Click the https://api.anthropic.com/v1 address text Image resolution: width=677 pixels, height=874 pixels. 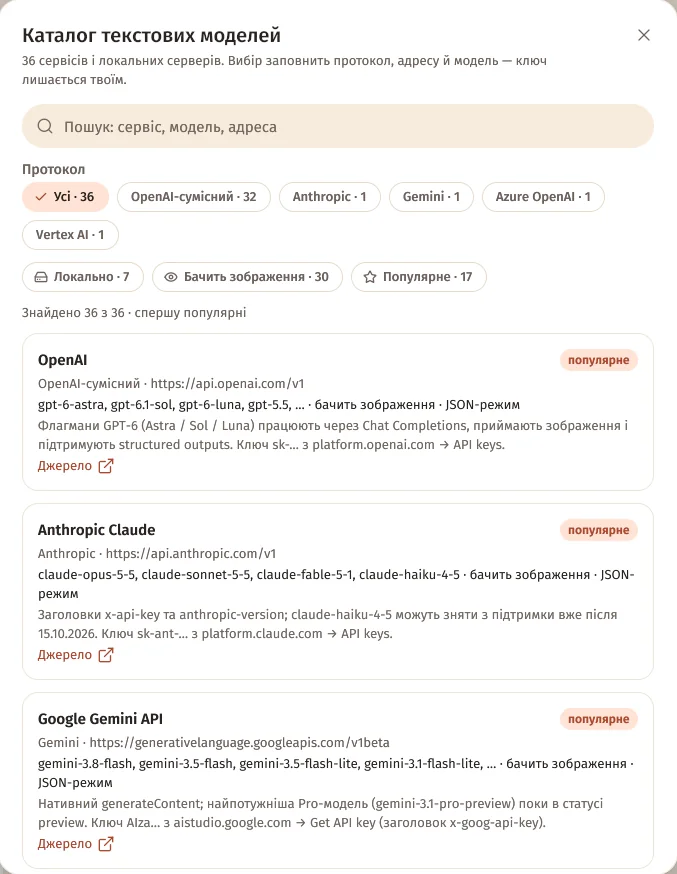point(191,553)
